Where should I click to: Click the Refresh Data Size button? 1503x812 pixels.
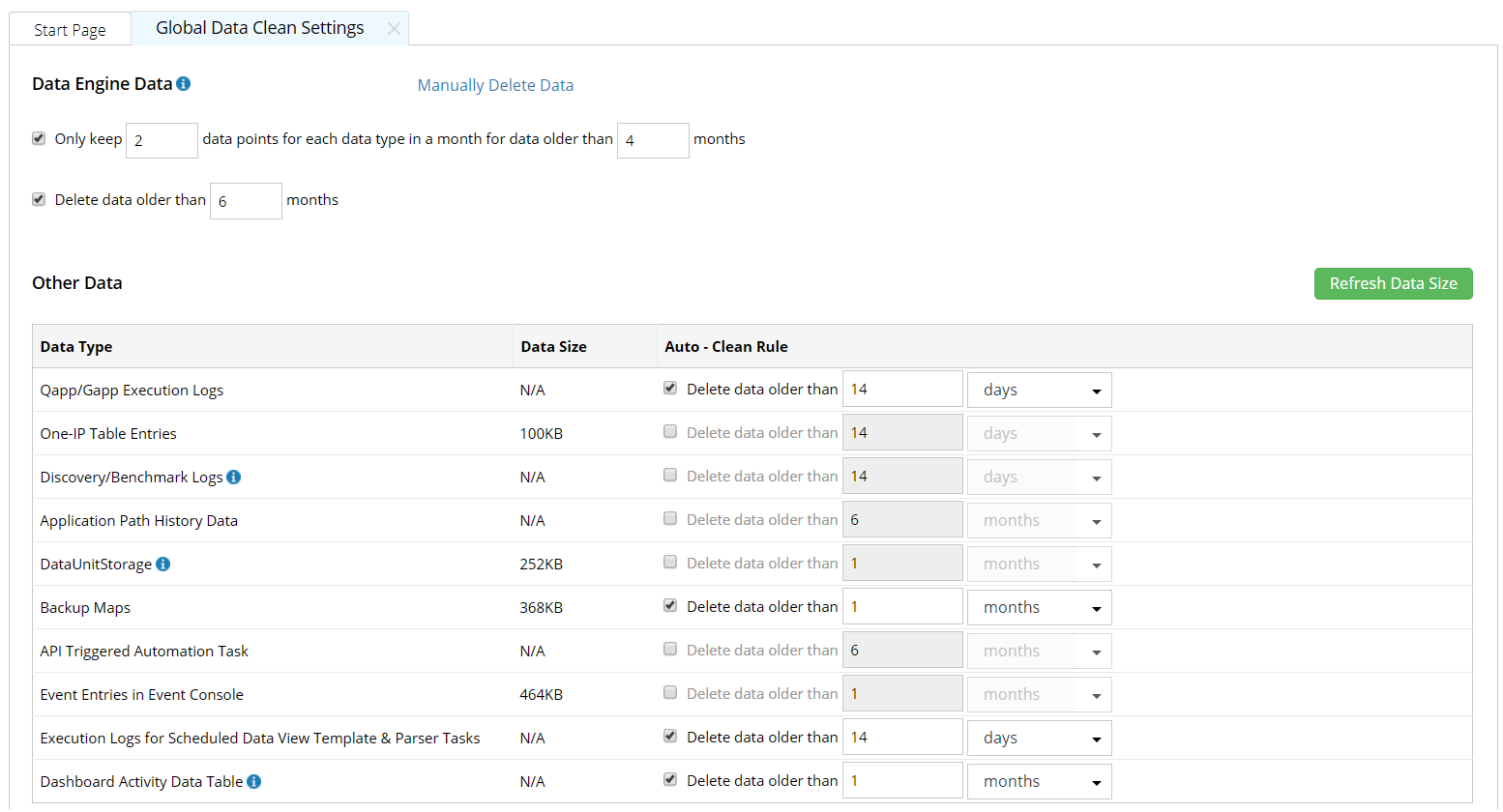tap(1393, 284)
